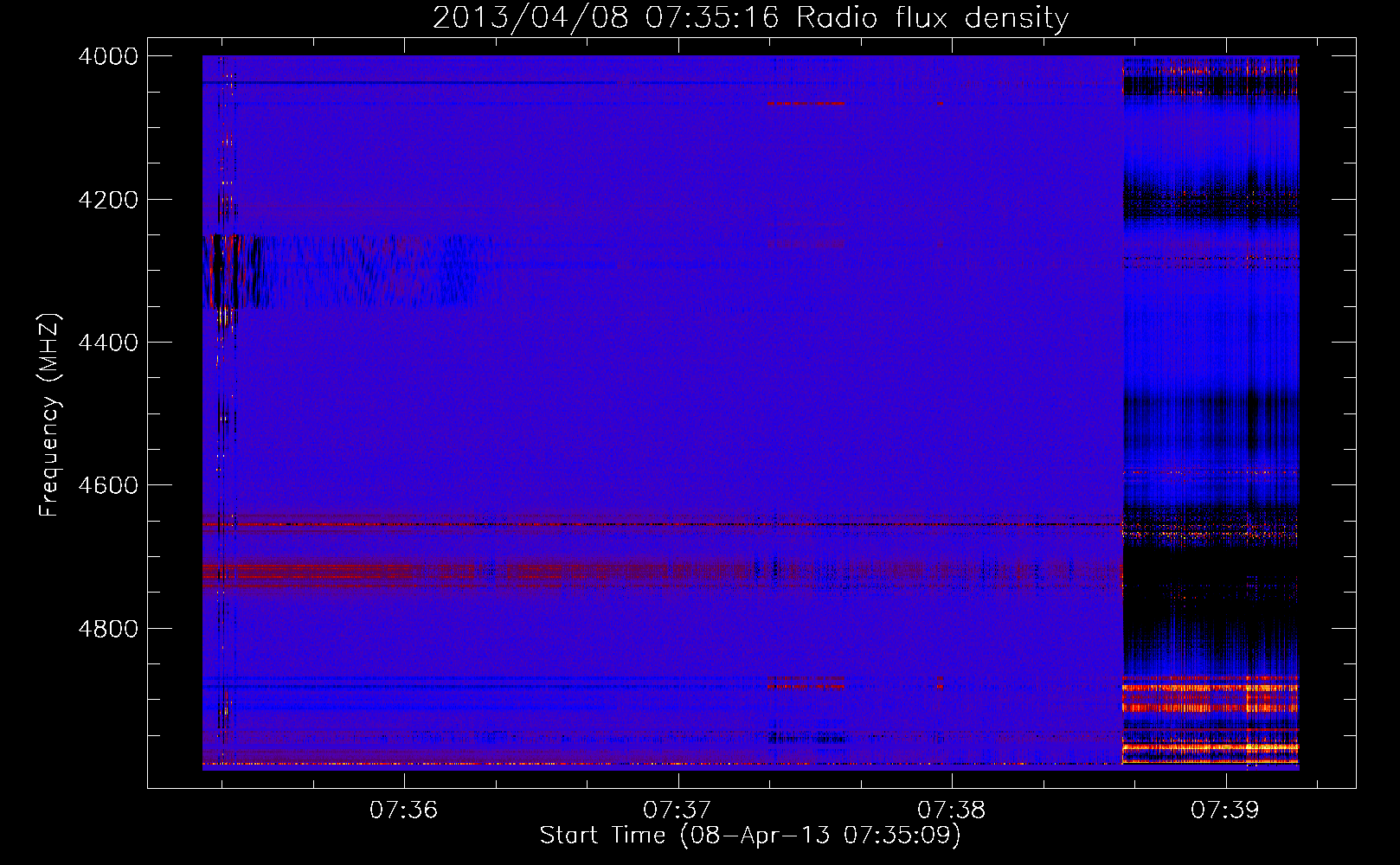Click the 4600 frequency axis label
The width and height of the screenshot is (1400, 865).
coord(108,485)
